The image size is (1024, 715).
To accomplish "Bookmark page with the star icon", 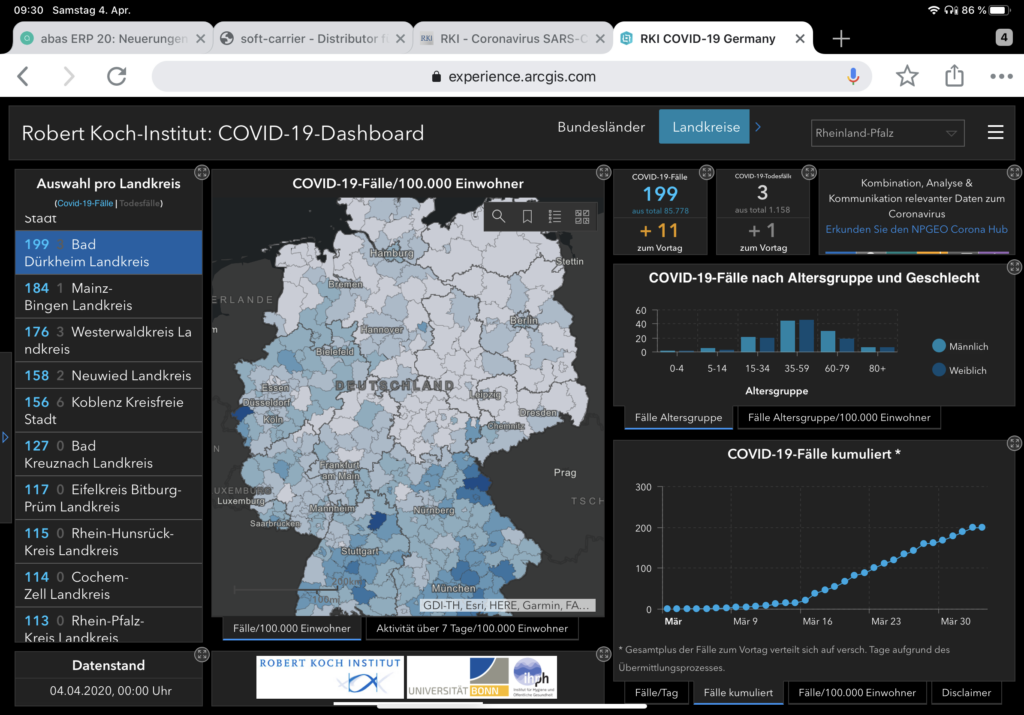I will tap(907, 77).
